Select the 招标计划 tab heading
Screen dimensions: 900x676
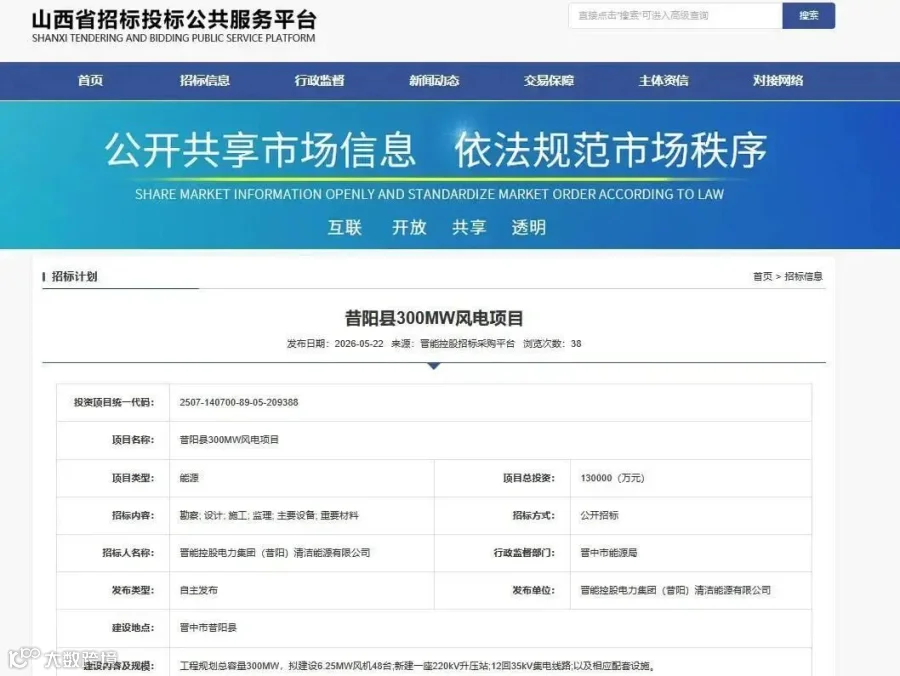click(x=75, y=277)
